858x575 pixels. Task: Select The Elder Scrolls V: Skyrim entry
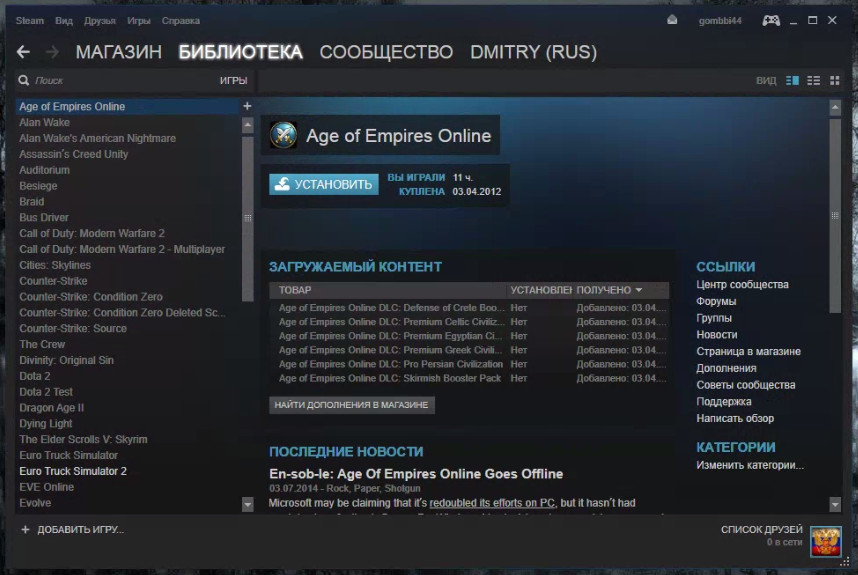[83, 440]
